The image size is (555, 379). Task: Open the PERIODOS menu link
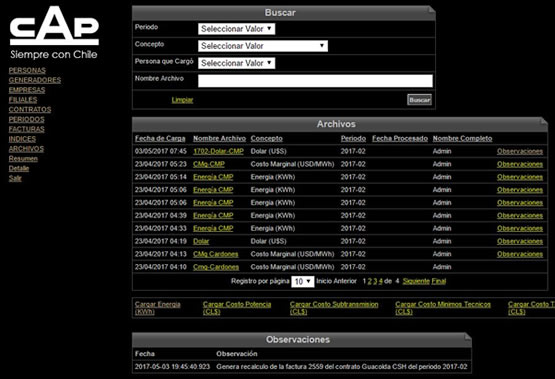(x=27, y=119)
